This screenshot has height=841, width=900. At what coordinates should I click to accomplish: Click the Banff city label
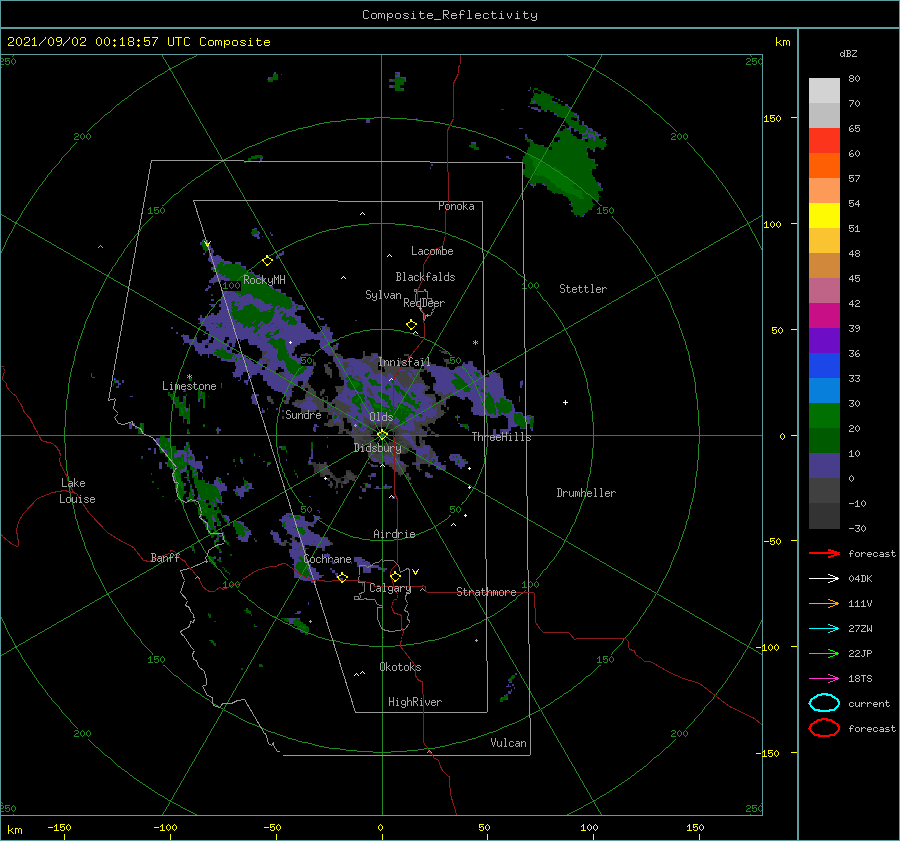tap(165, 557)
